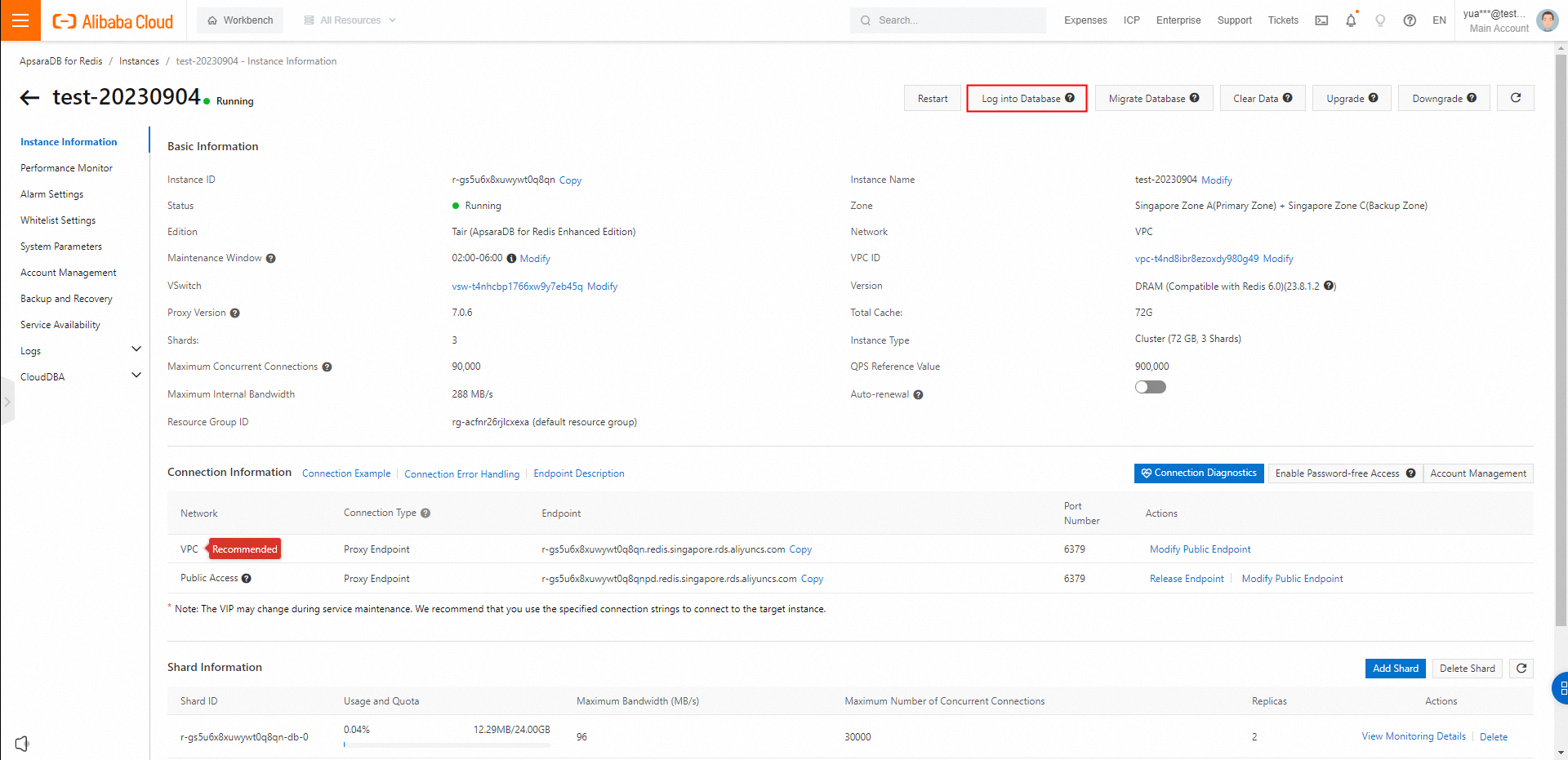
Task: Click the page vertical scrollbar
Action: 1561,340
